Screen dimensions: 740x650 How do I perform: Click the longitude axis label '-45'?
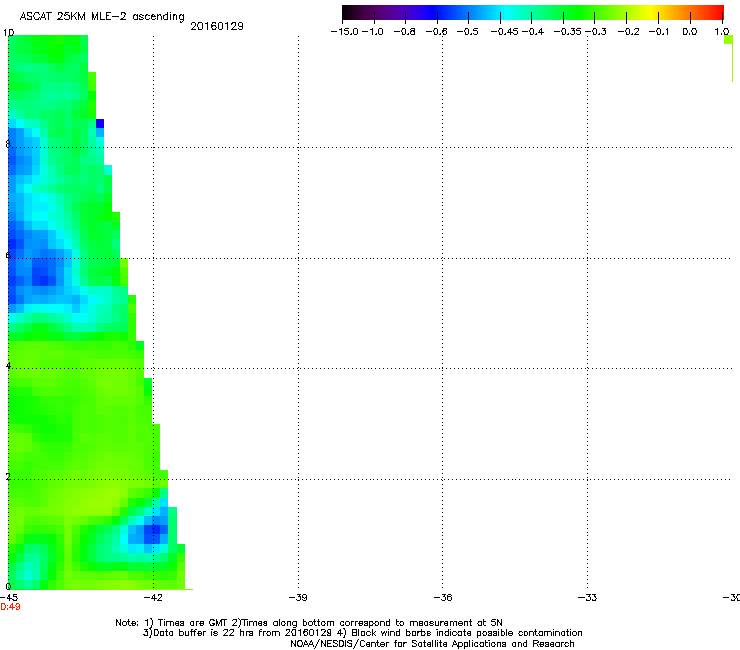click(x=9, y=598)
